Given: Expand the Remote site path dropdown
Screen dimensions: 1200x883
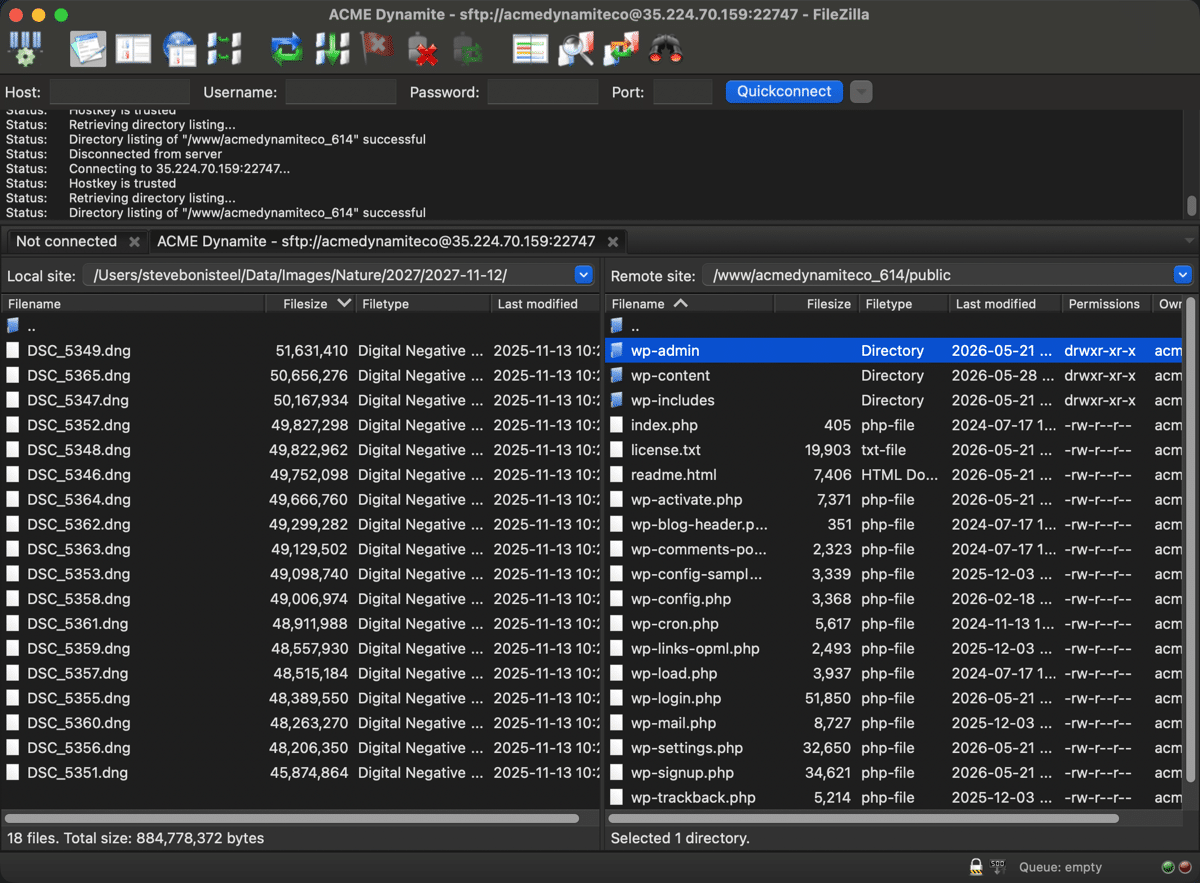Looking at the screenshot, I should pyautogui.click(x=1183, y=275).
